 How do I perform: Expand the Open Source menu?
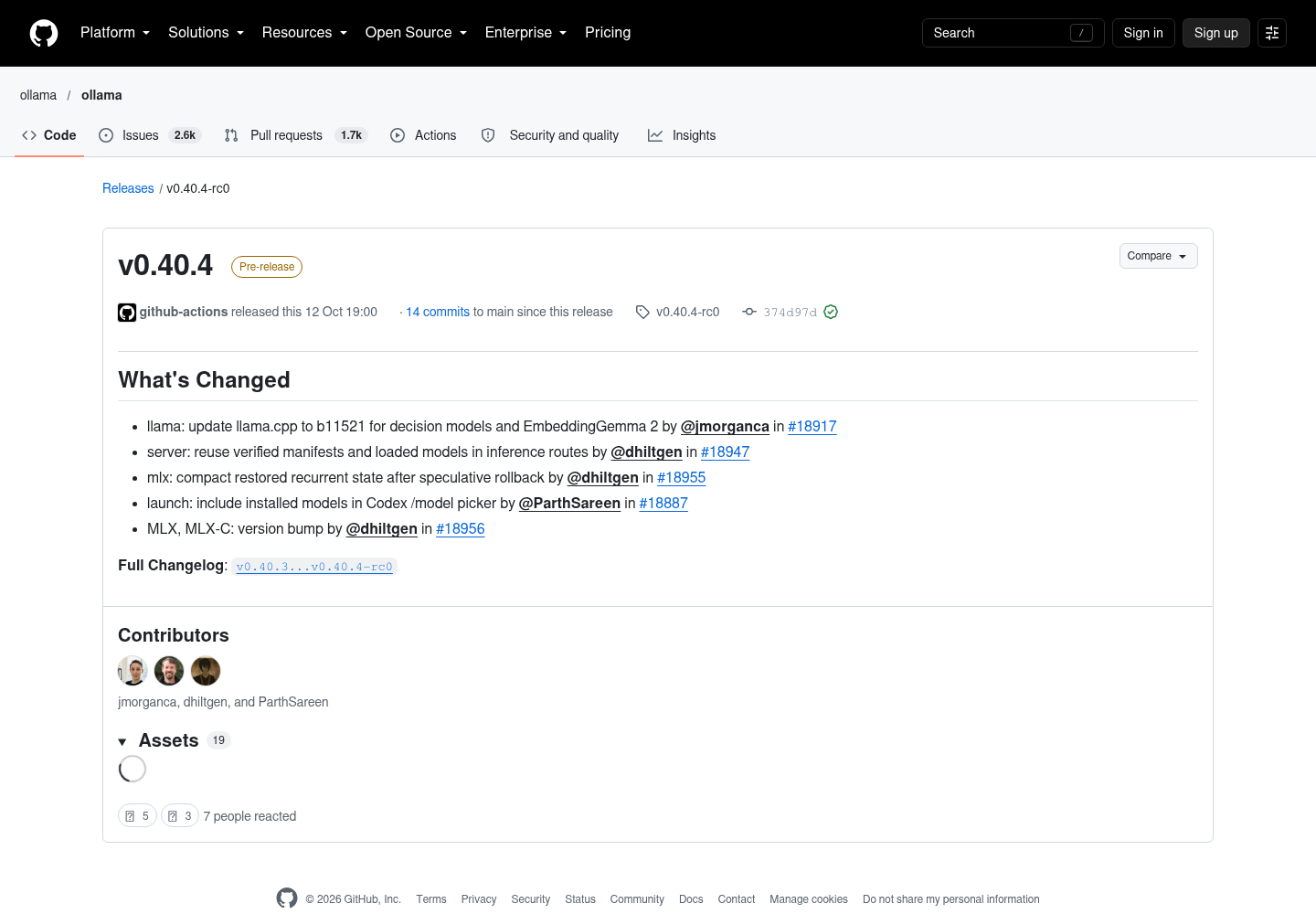click(x=416, y=33)
